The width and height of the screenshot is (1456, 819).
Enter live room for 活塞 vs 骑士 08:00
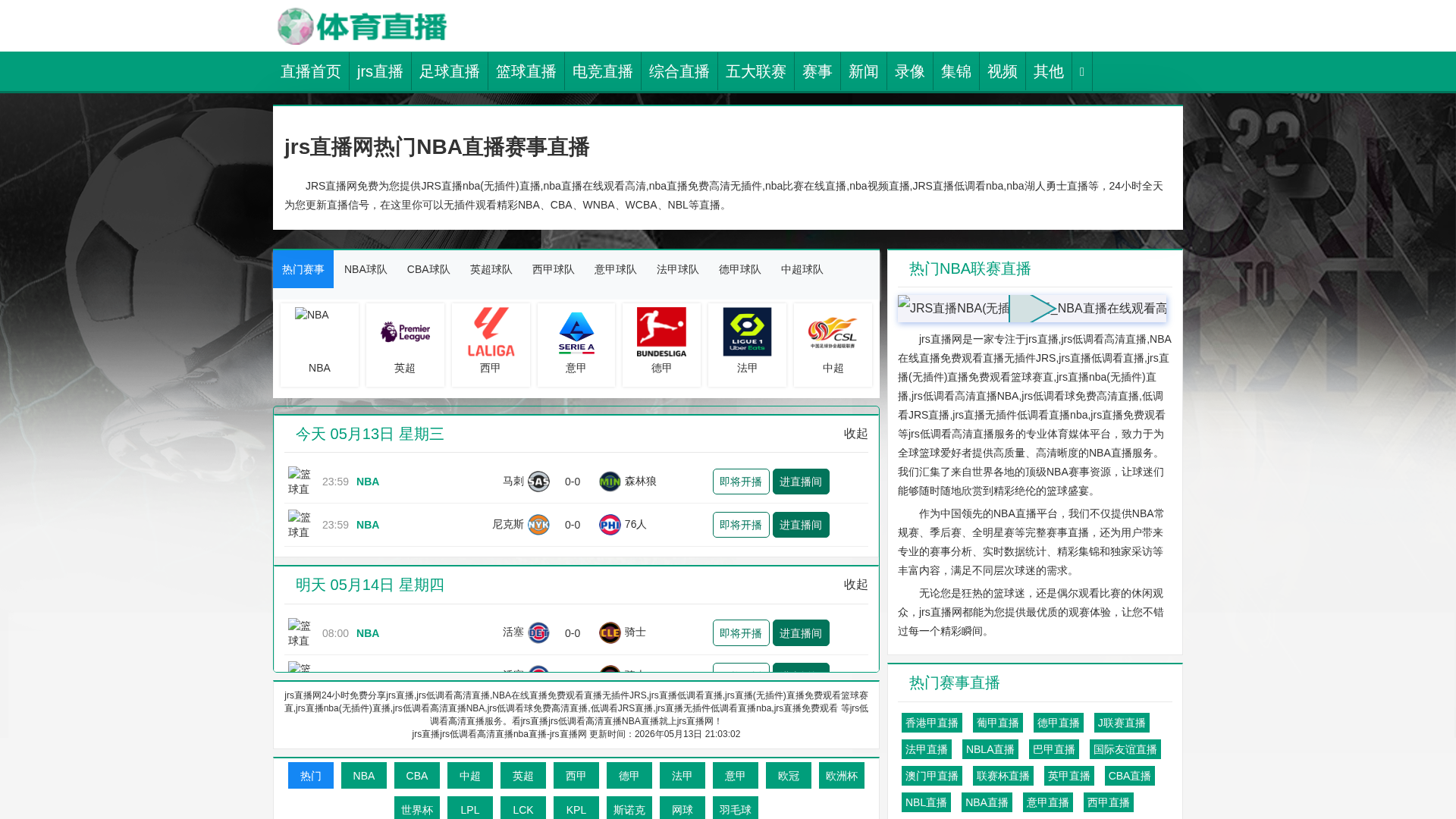pyautogui.click(x=801, y=632)
